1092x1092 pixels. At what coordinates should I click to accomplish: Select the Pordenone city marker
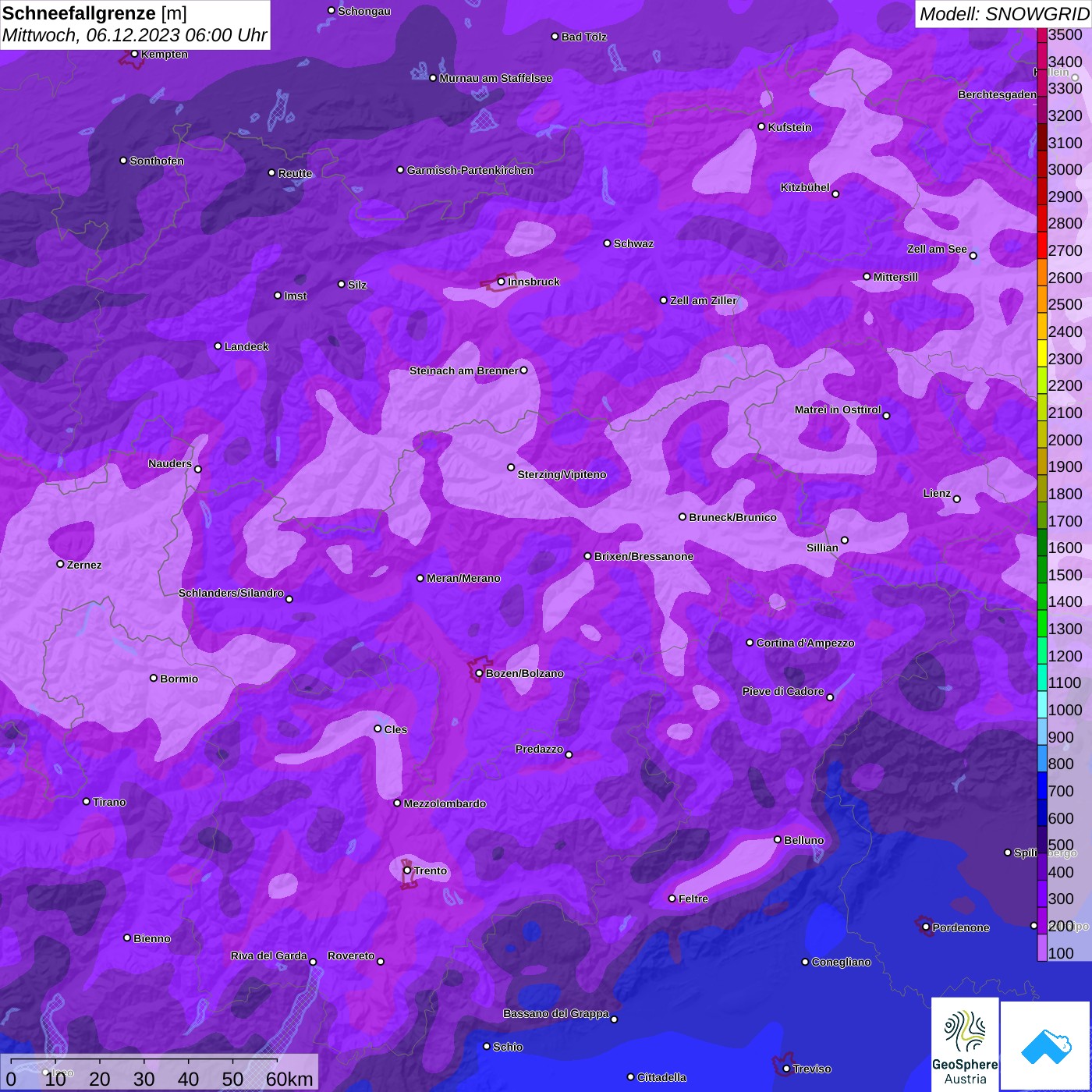pyautogui.click(x=926, y=927)
